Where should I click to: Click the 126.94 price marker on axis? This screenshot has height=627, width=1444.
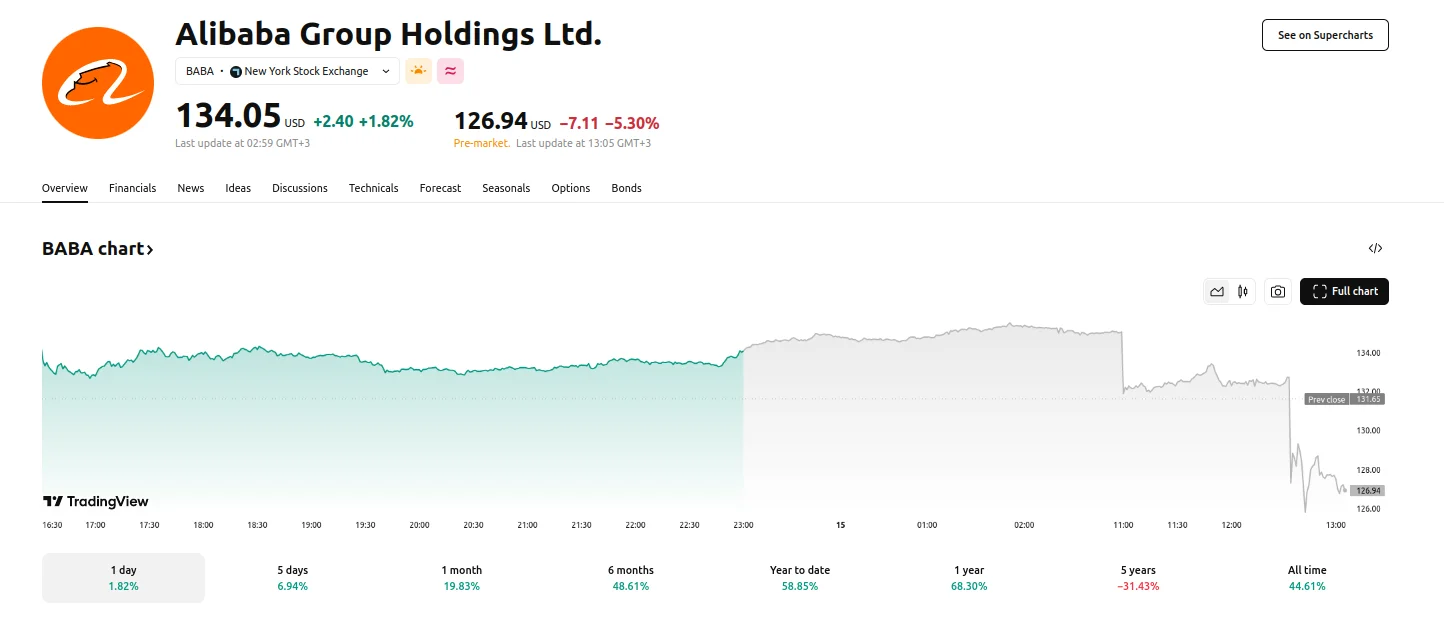coord(1367,491)
